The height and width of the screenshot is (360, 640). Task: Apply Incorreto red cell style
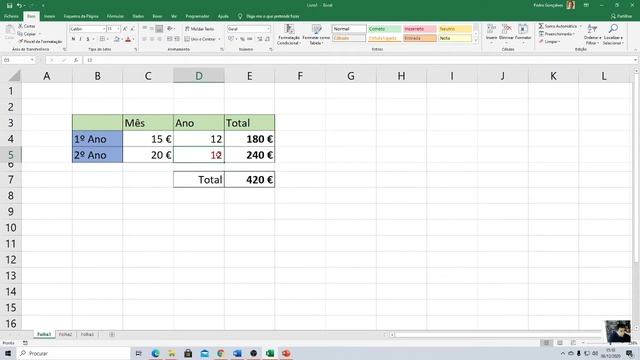click(x=420, y=29)
